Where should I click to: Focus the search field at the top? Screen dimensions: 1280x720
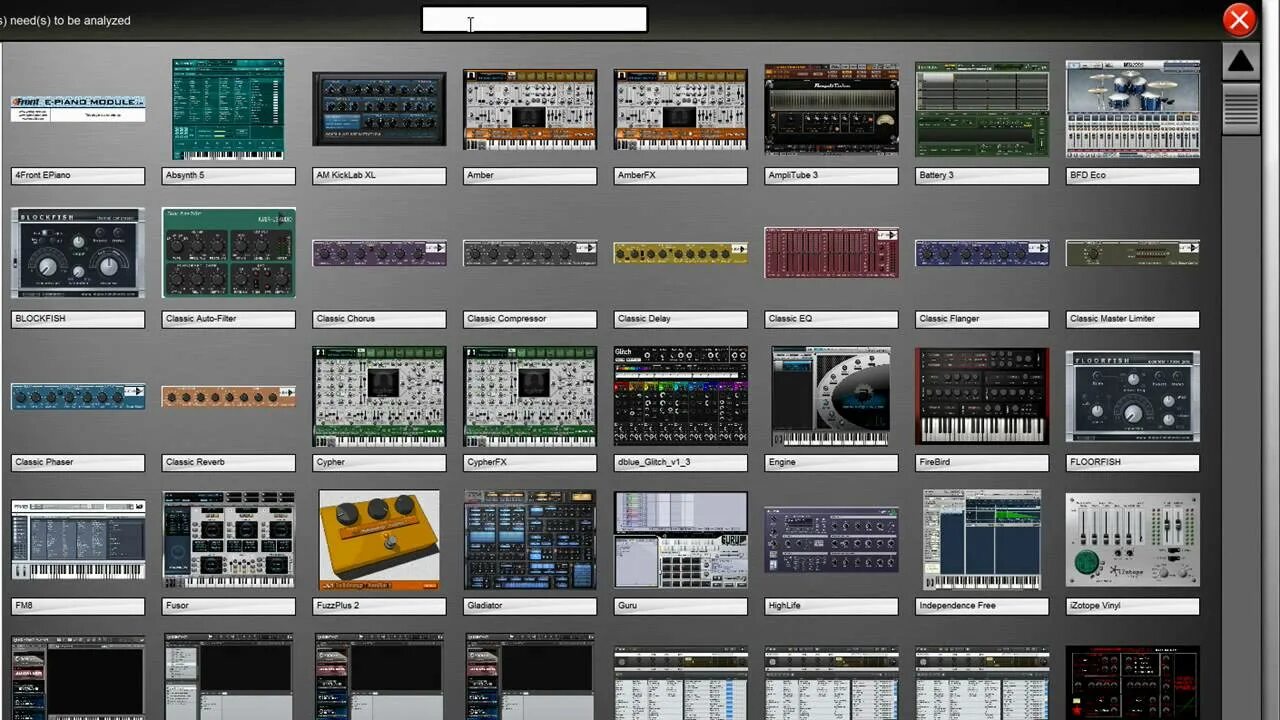click(534, 19)
